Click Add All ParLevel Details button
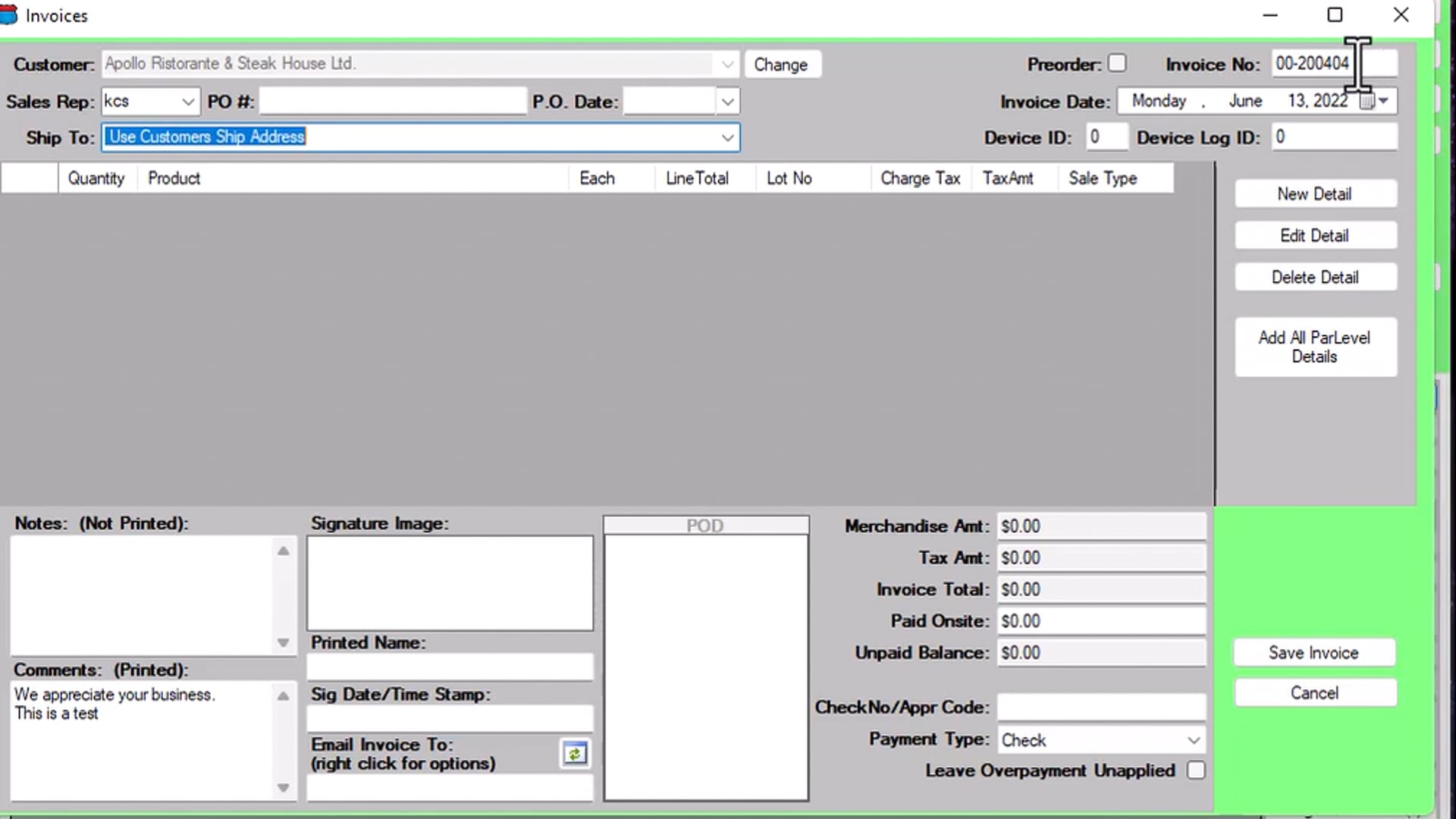Viewport: 1456px width, 819px height. (x=1315, y=347)
